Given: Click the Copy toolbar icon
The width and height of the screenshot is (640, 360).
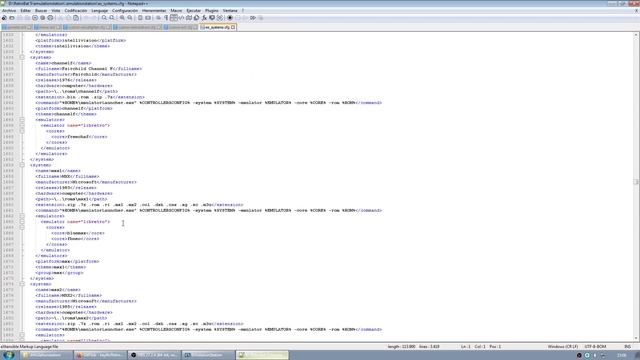Looking at the screenshot, I should (x=68, y=18).
